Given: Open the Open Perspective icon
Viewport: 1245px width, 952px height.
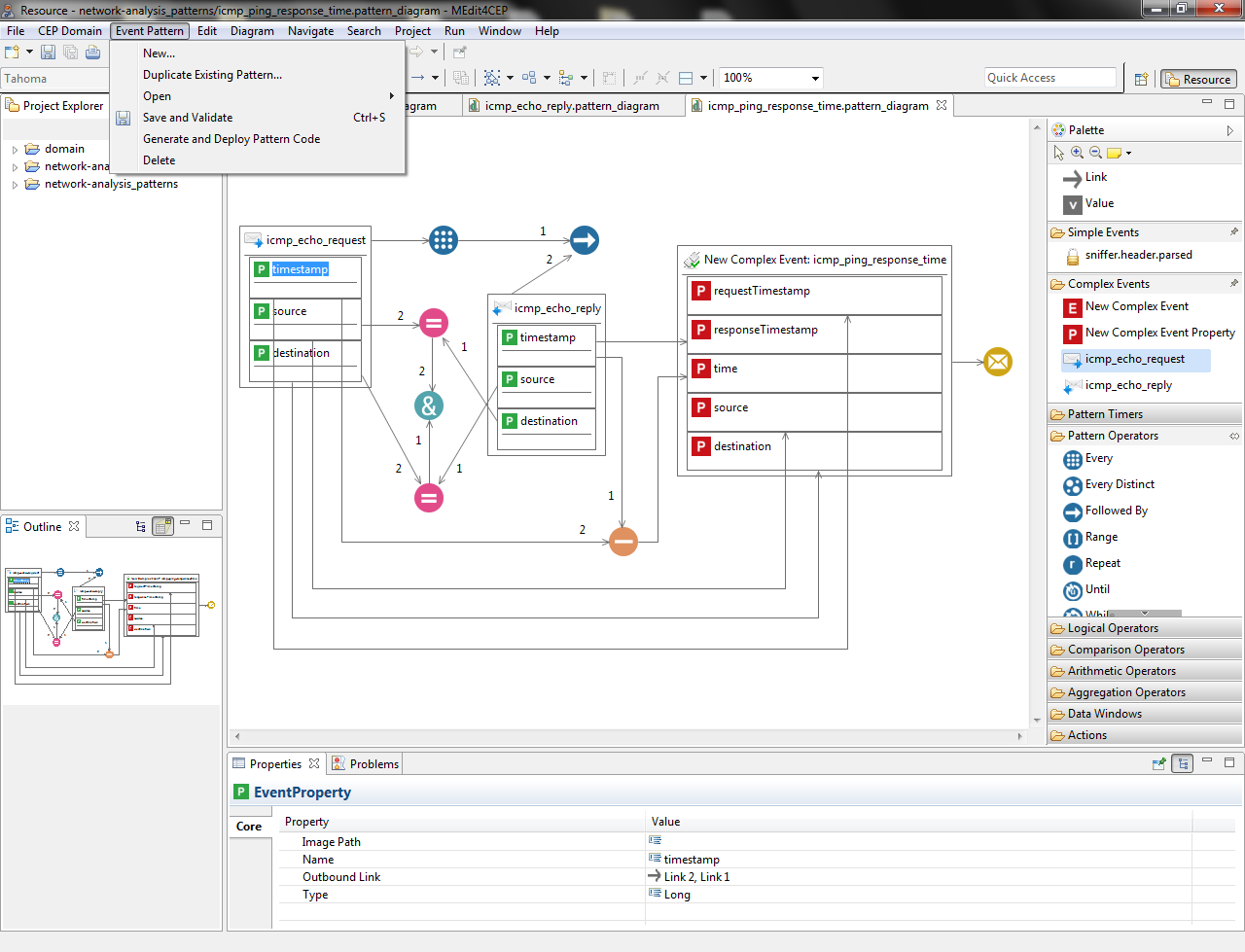Looking at the screenshot, I should pos(1141,79).
